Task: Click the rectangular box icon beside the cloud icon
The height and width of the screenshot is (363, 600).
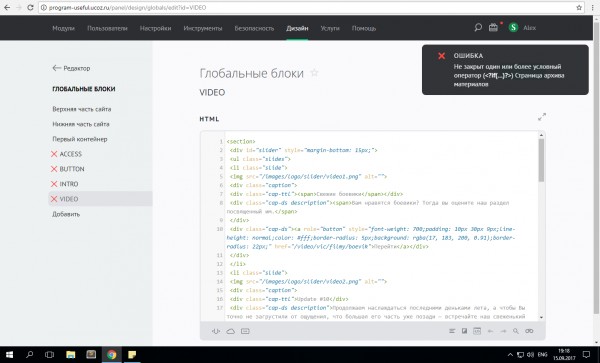Action: coord(245,331)
